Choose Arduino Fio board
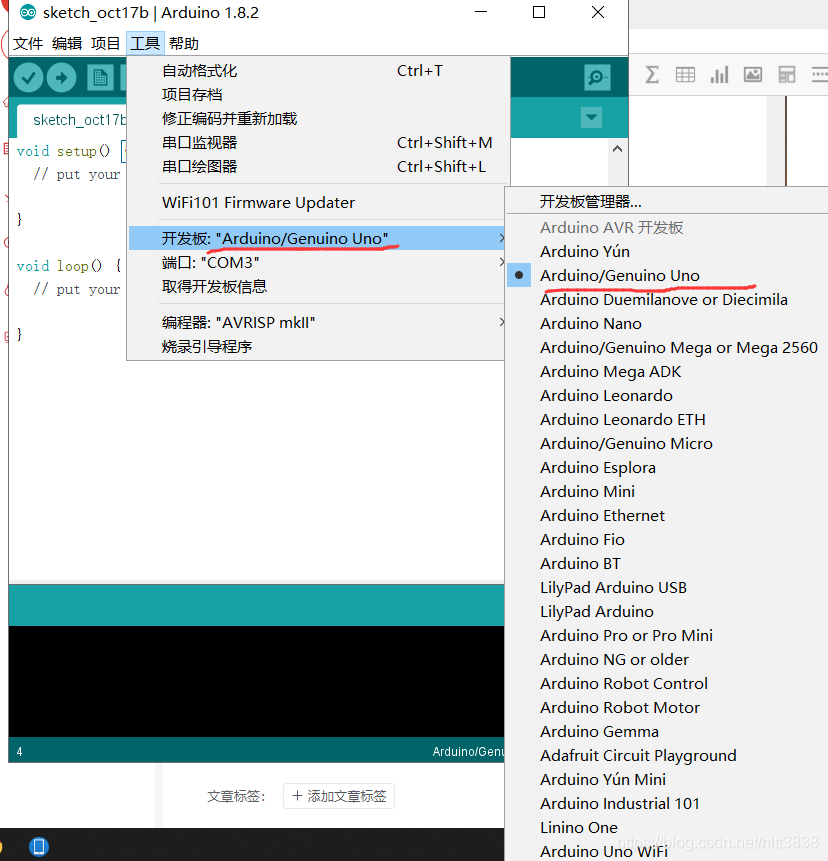This screenshot has width=828, height=861. tap(667, 540)
